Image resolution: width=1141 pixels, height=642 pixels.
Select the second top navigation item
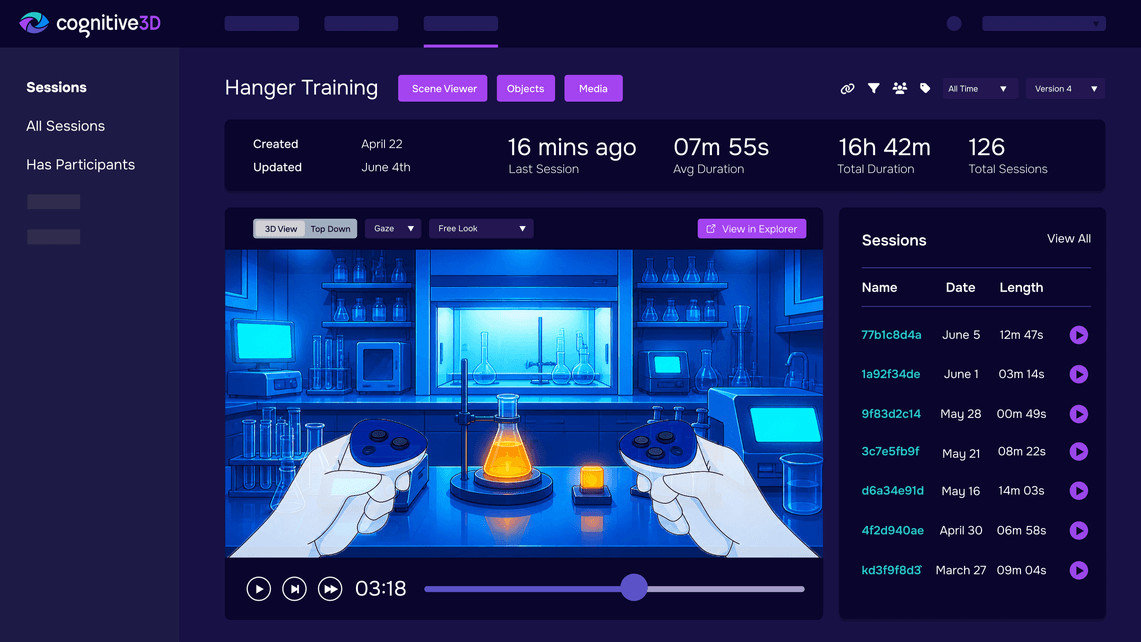pos(361,23)
